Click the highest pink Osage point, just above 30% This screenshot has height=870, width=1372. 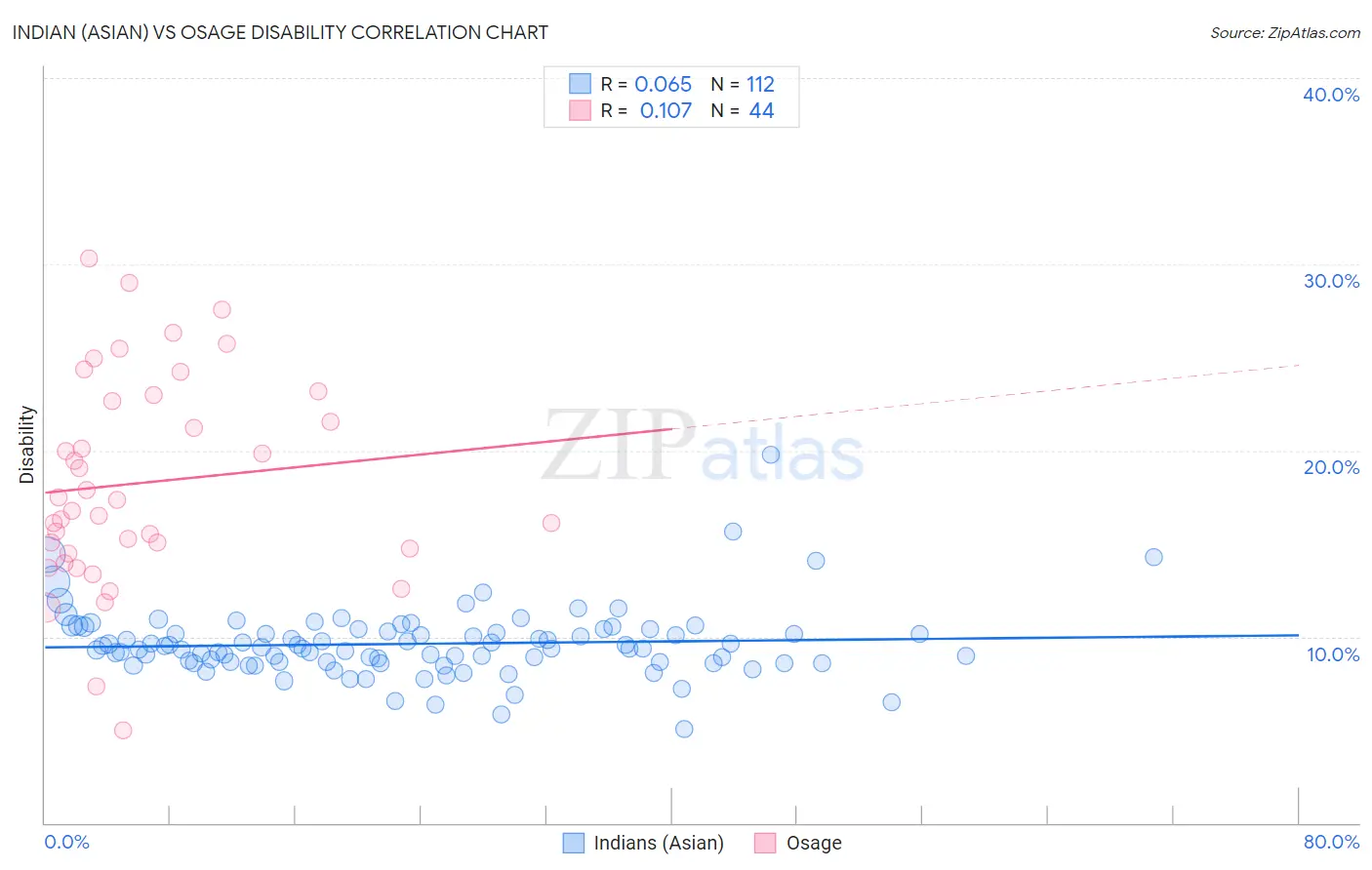coord(89,258)
